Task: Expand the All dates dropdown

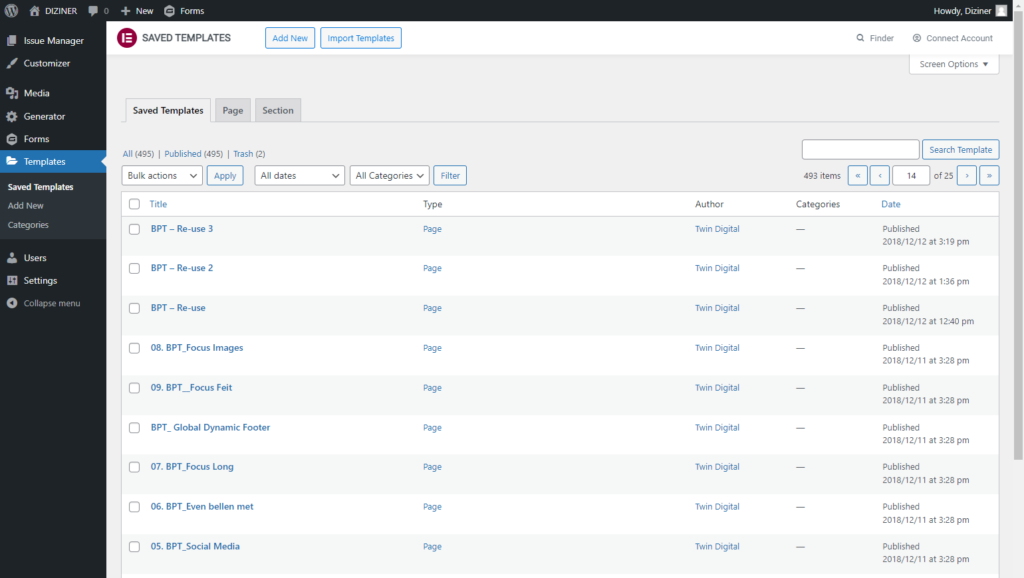Action: [299, 175]
